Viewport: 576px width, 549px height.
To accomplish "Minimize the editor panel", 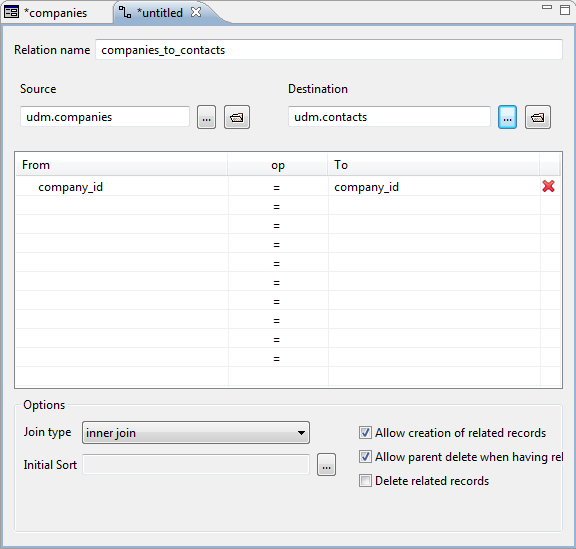I will pos(547,7).
